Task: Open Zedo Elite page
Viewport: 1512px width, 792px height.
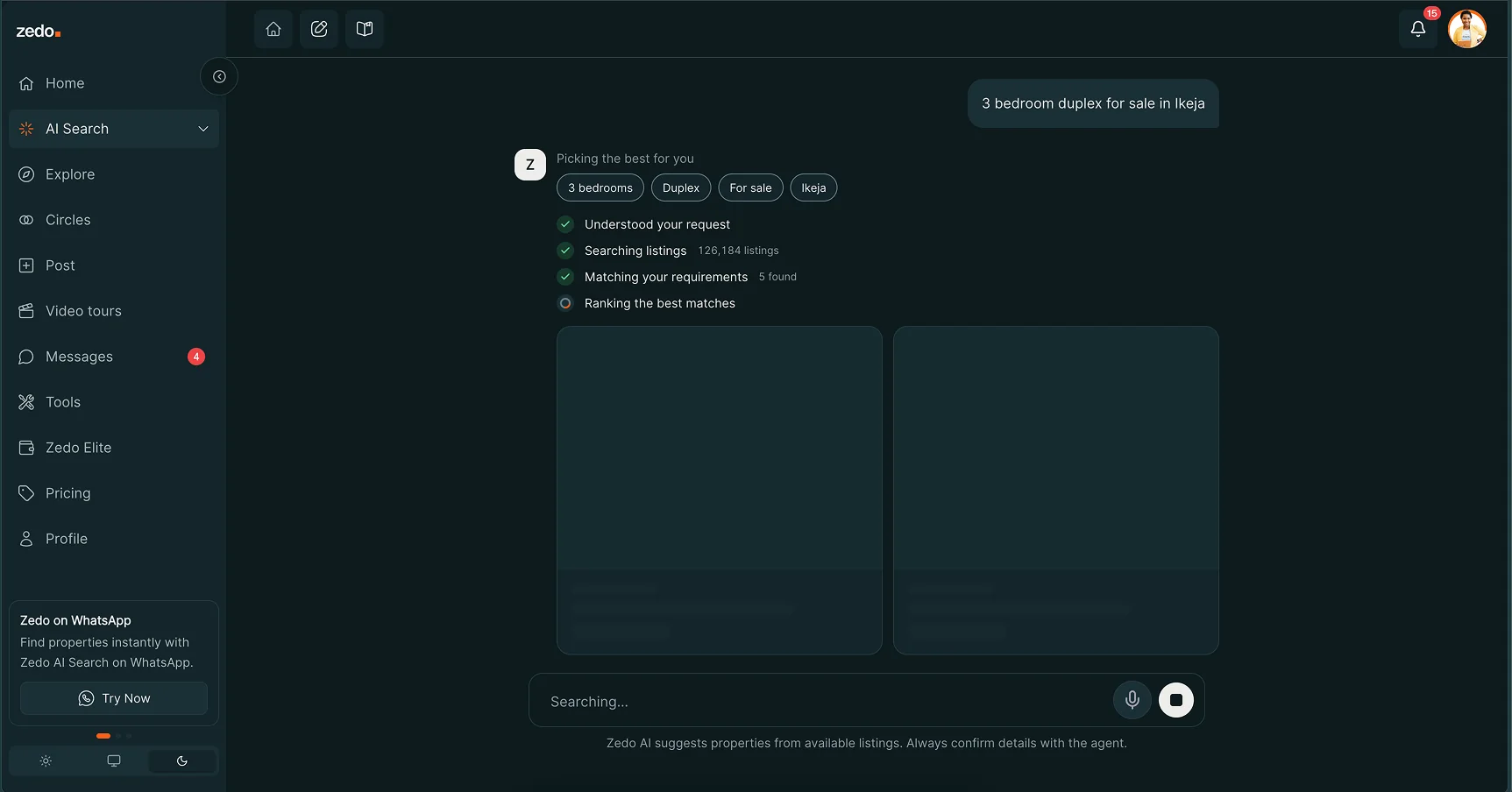Action: [114, 448]
